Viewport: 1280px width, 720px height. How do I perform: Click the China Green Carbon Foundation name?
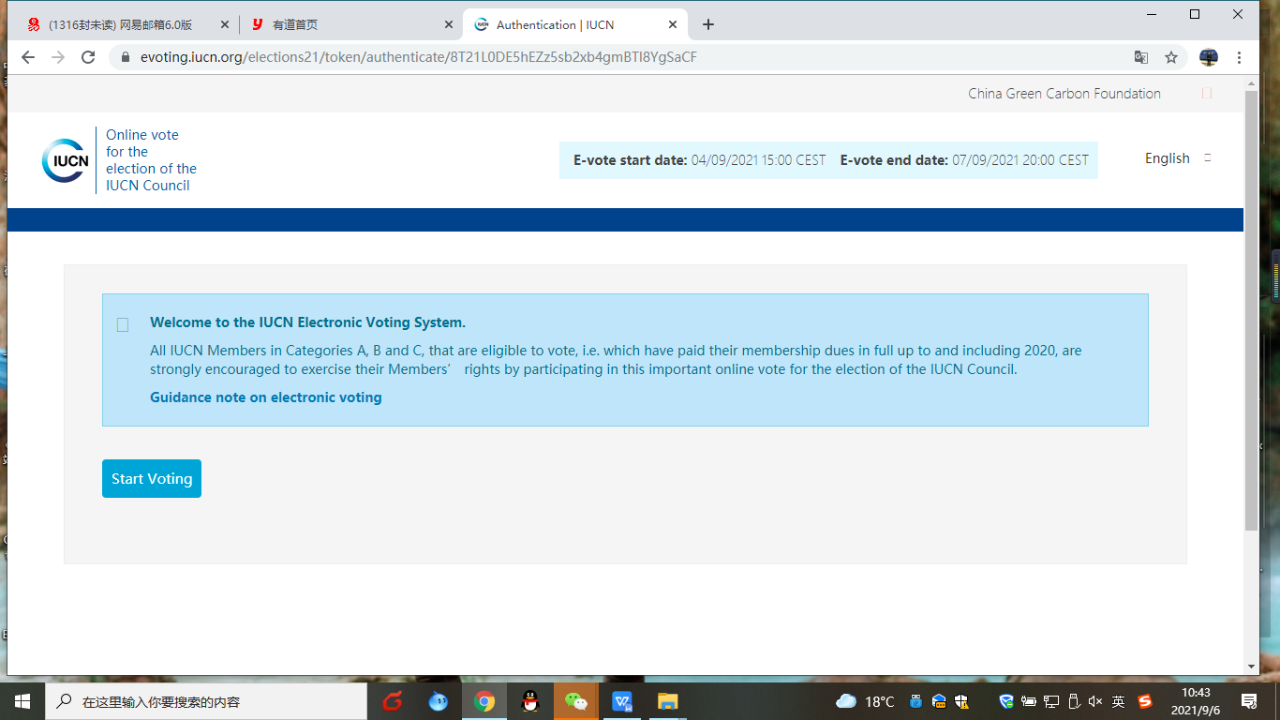point(1064,93)
